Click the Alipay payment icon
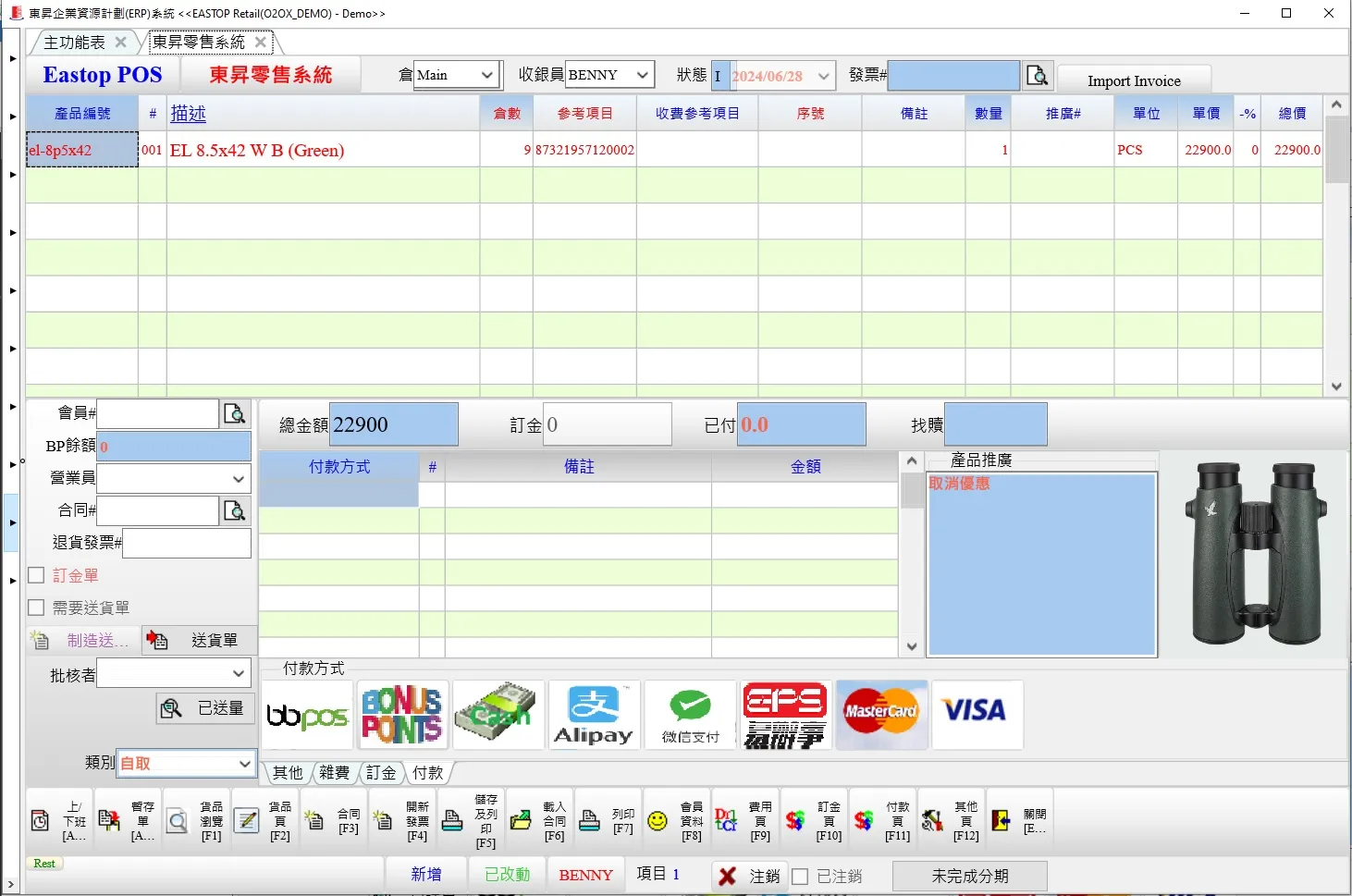The width and height of the screenshot is (1352, 896). [593, 715]
